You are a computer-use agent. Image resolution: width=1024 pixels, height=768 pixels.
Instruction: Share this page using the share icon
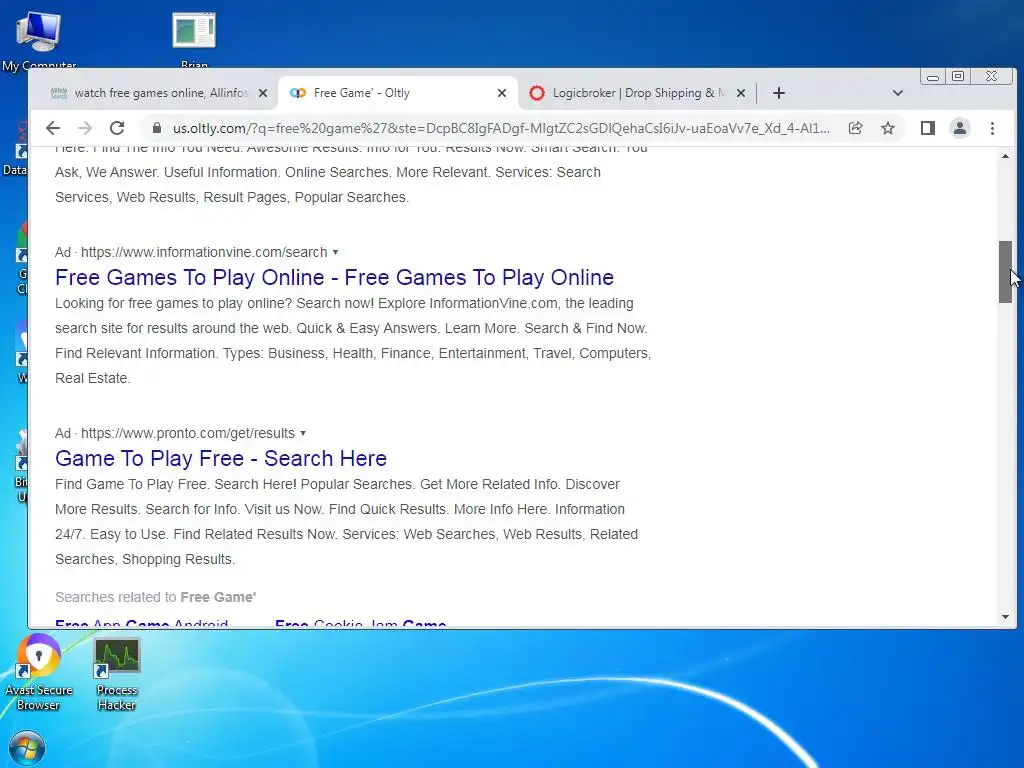point(856,128)
